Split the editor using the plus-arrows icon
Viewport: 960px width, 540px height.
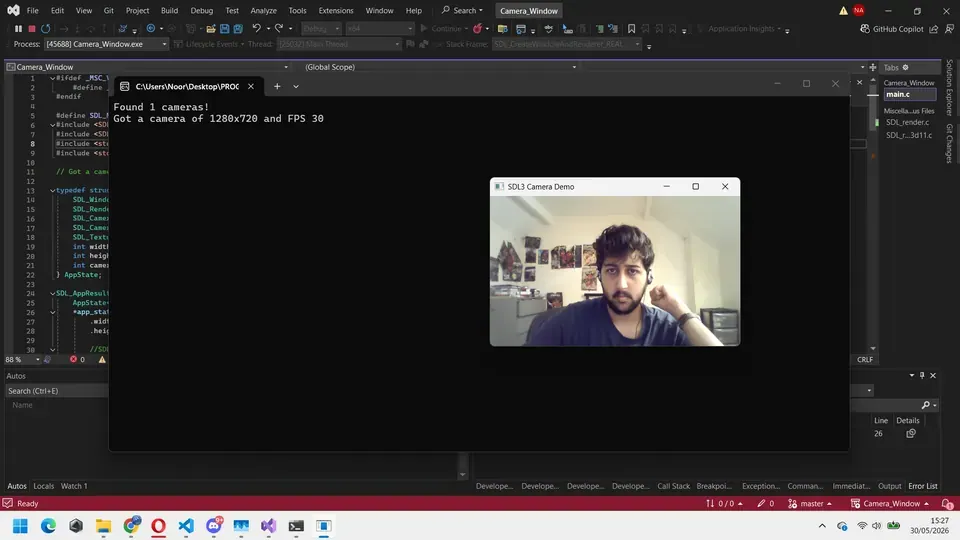[873, 67]
